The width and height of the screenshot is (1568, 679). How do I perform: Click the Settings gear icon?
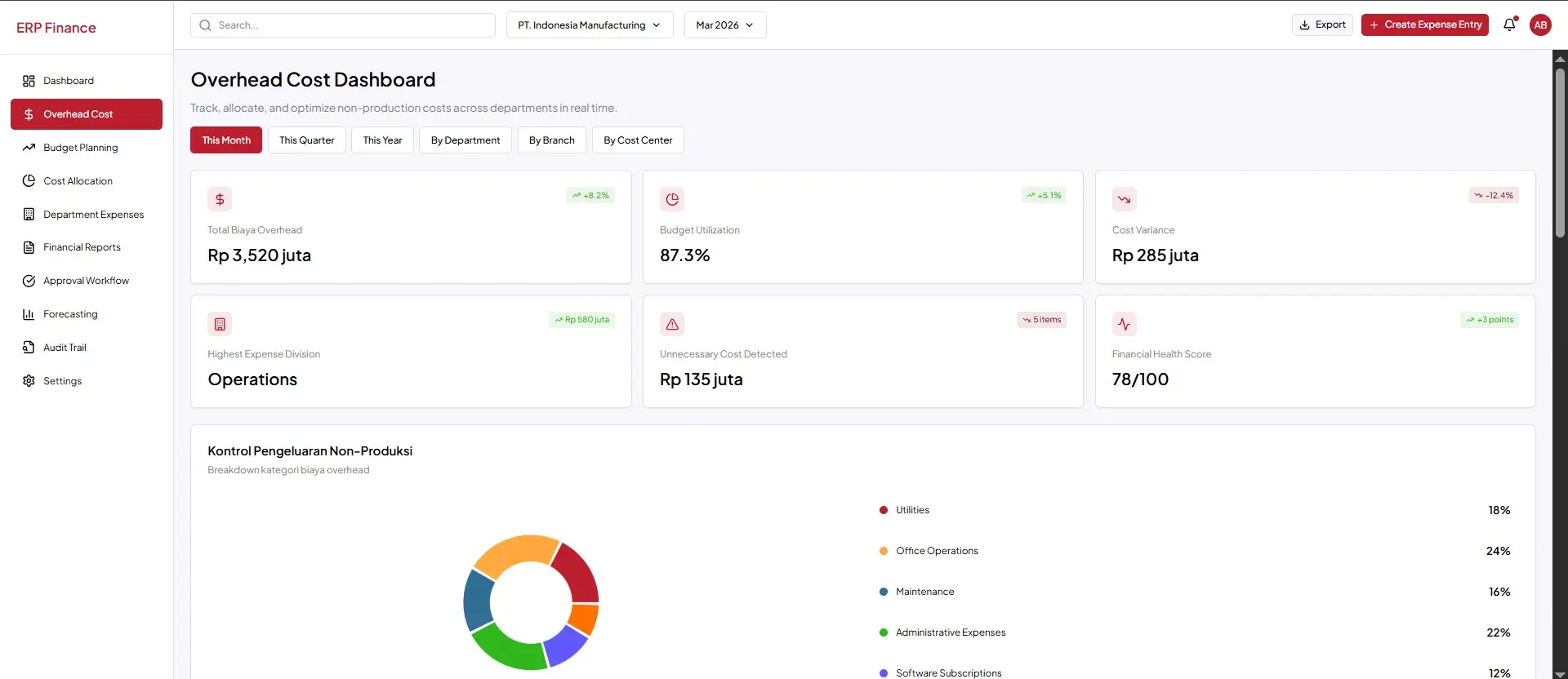pos(29,381)
